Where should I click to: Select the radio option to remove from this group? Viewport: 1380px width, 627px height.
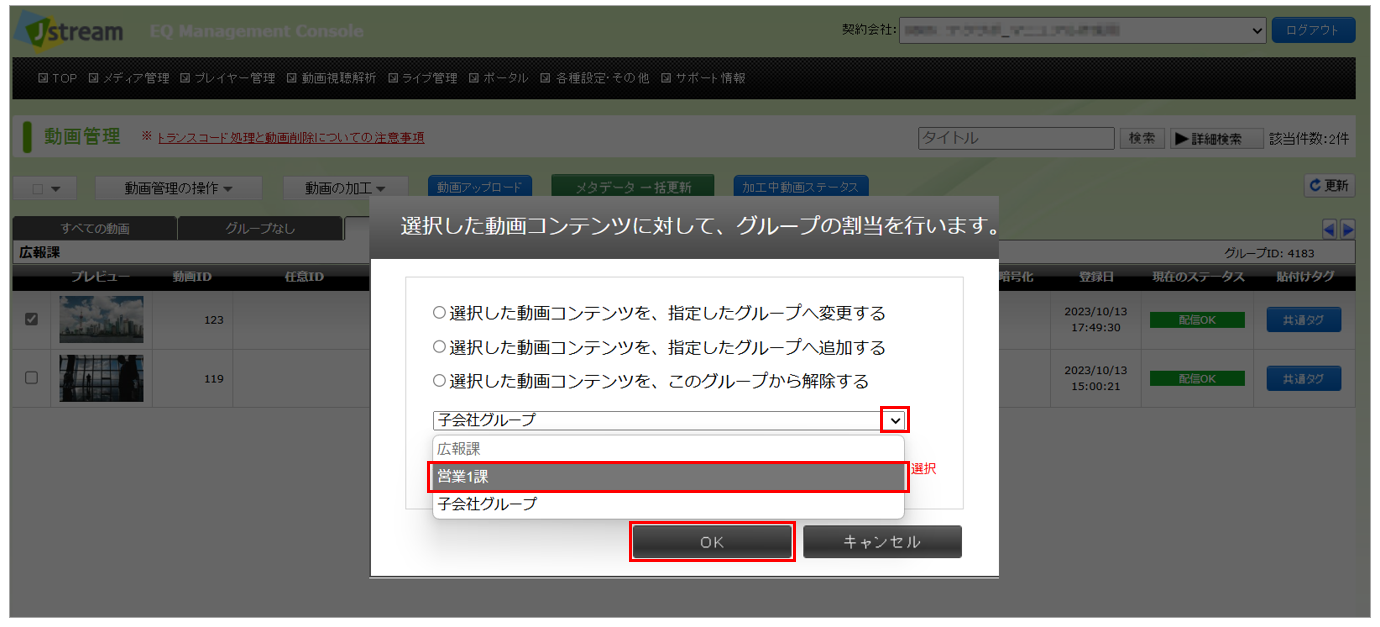pos(439,381)
